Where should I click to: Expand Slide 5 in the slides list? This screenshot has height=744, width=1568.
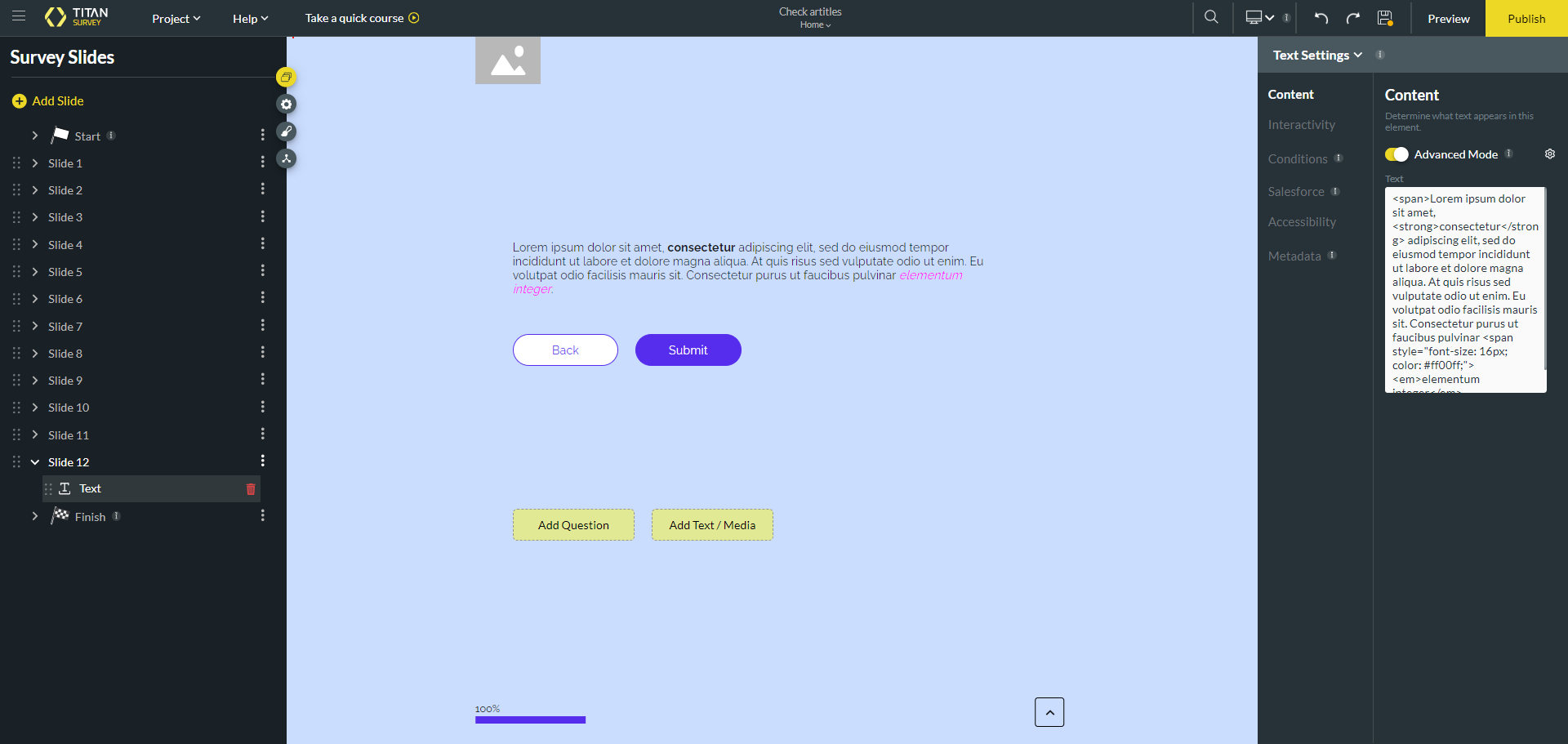coord(35,272)
